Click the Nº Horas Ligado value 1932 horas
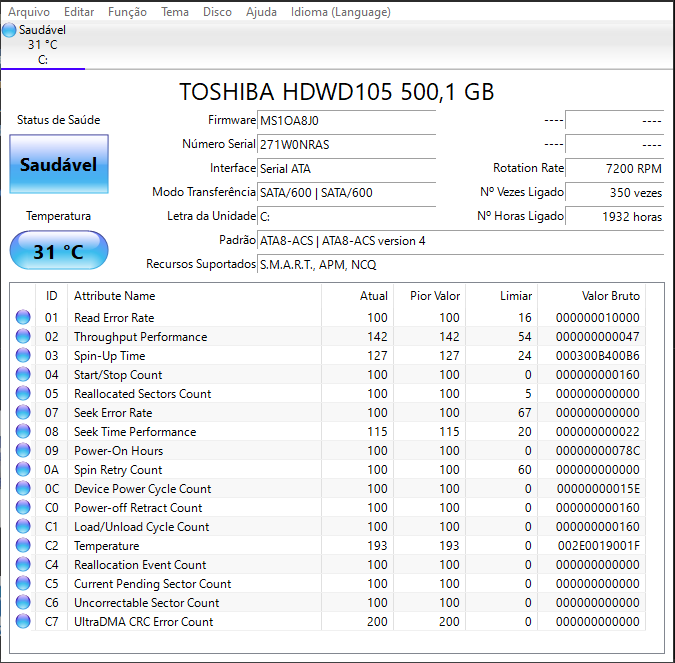The height and width of the screenshot is (663, 675). [x=615, y=217]
